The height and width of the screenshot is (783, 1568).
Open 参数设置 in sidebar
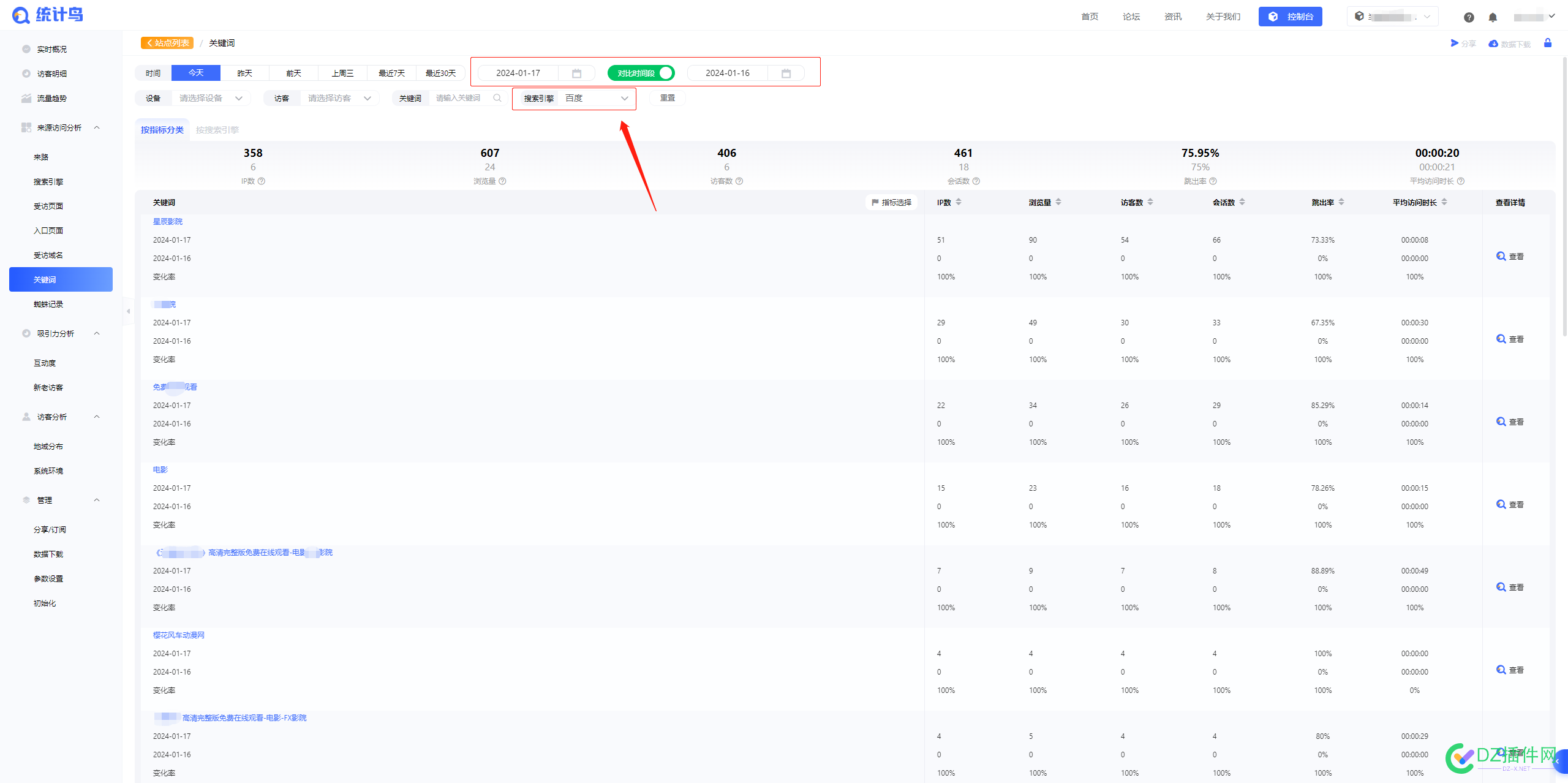tap(48, 578)
